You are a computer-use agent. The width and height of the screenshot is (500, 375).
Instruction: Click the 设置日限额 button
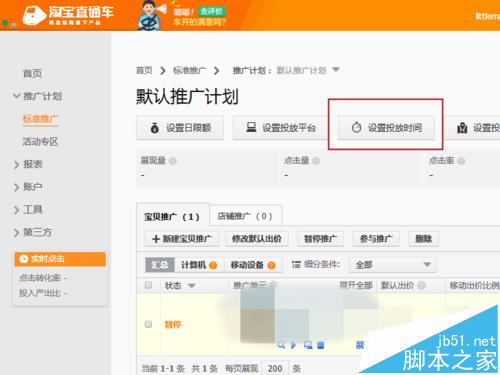(180, 128)
